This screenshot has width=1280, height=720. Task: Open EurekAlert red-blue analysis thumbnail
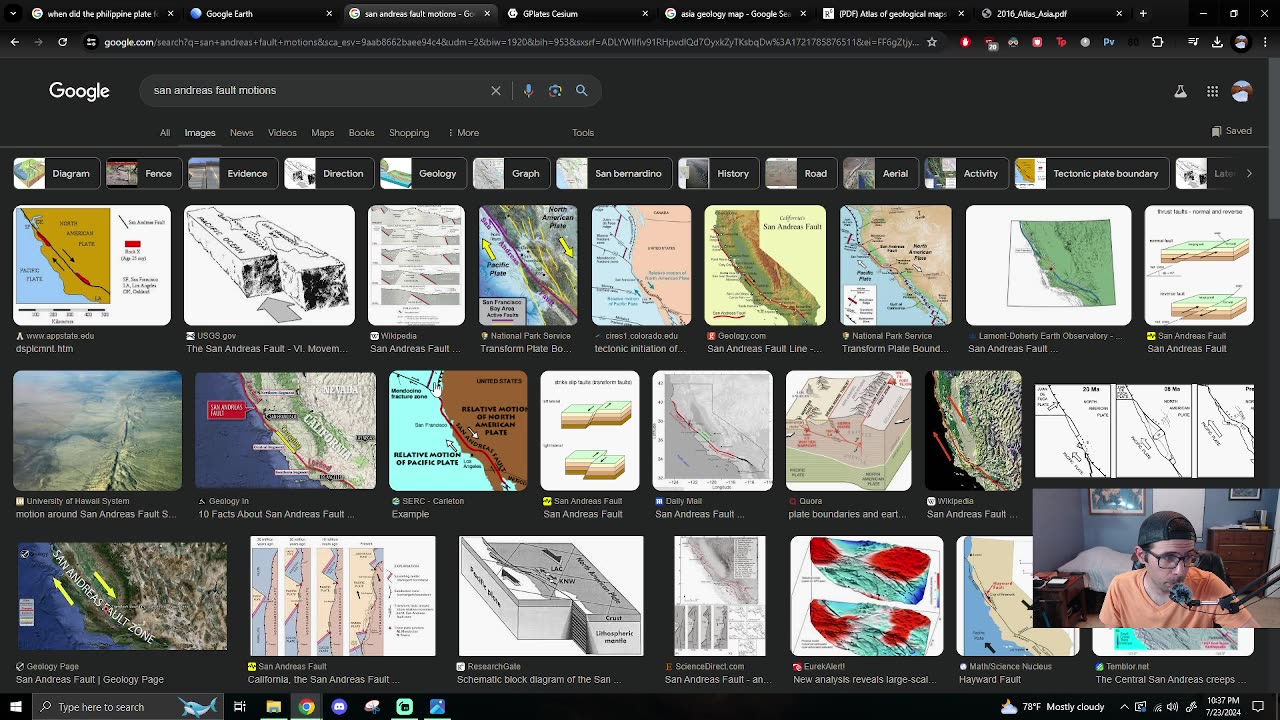[x=867, y=596]
